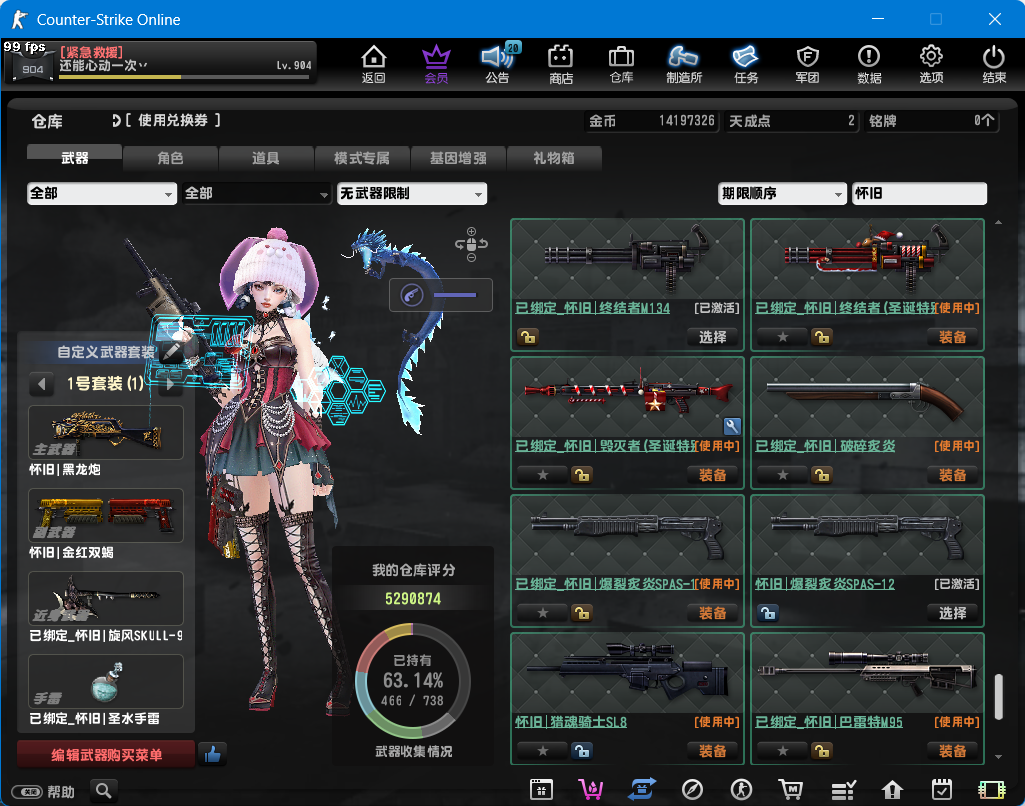The image size is (1025, 806).
Task: Click the rainbow film strip icon
Action: point(992,790)
